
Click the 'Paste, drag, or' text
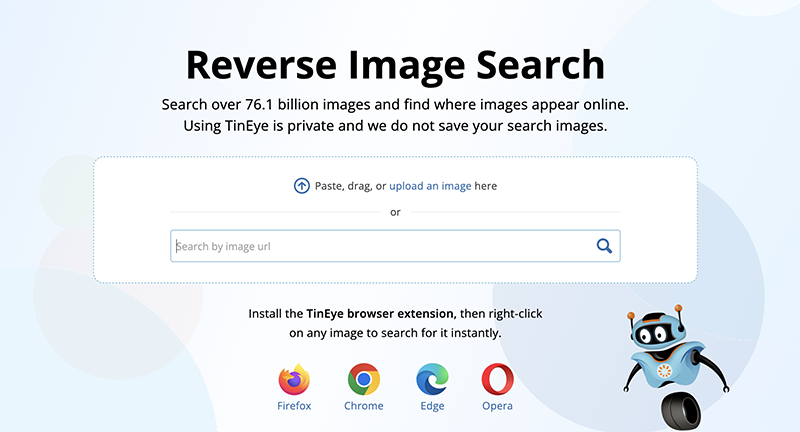(x=351, y=186)
